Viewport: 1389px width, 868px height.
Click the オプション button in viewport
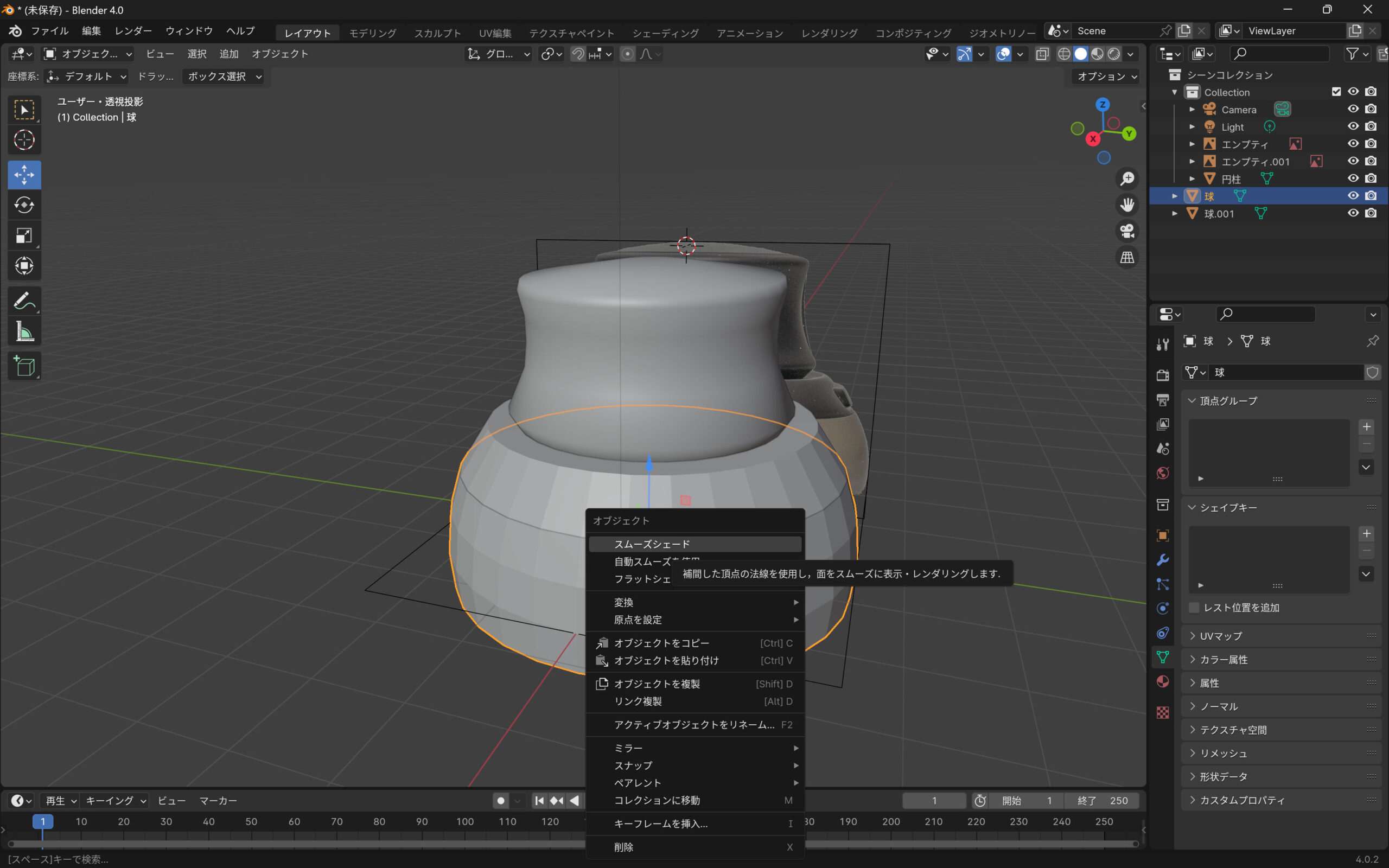click(x=1106, y=76)
